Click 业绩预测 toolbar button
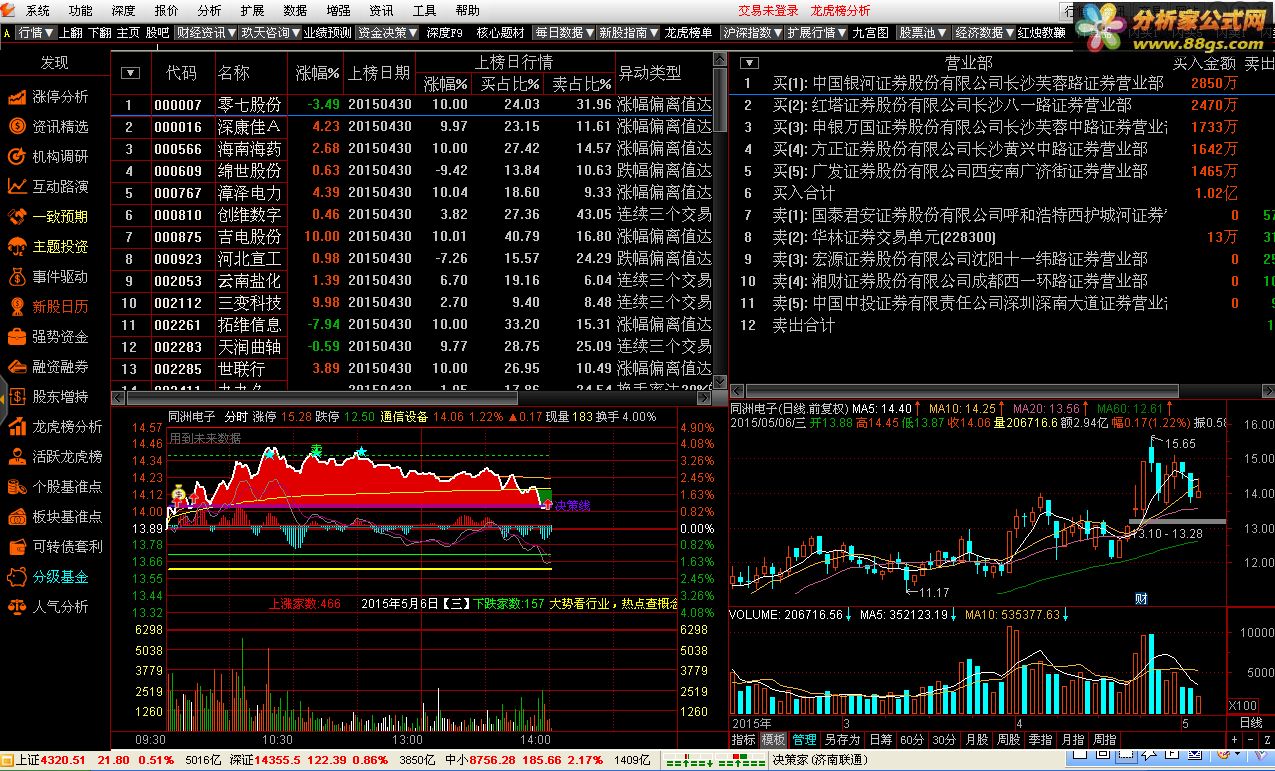 328,32
